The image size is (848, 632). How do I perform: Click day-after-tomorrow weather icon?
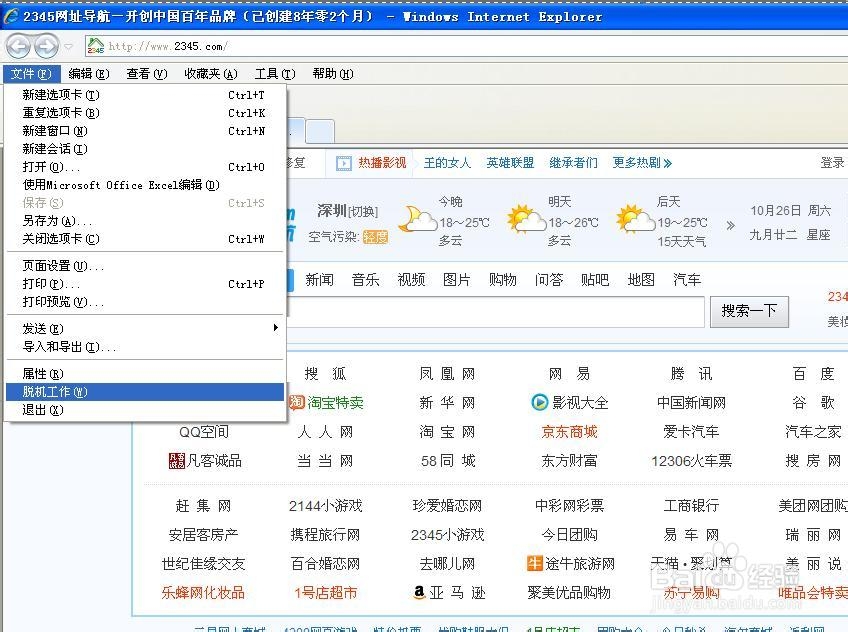(x=635, y=218)
